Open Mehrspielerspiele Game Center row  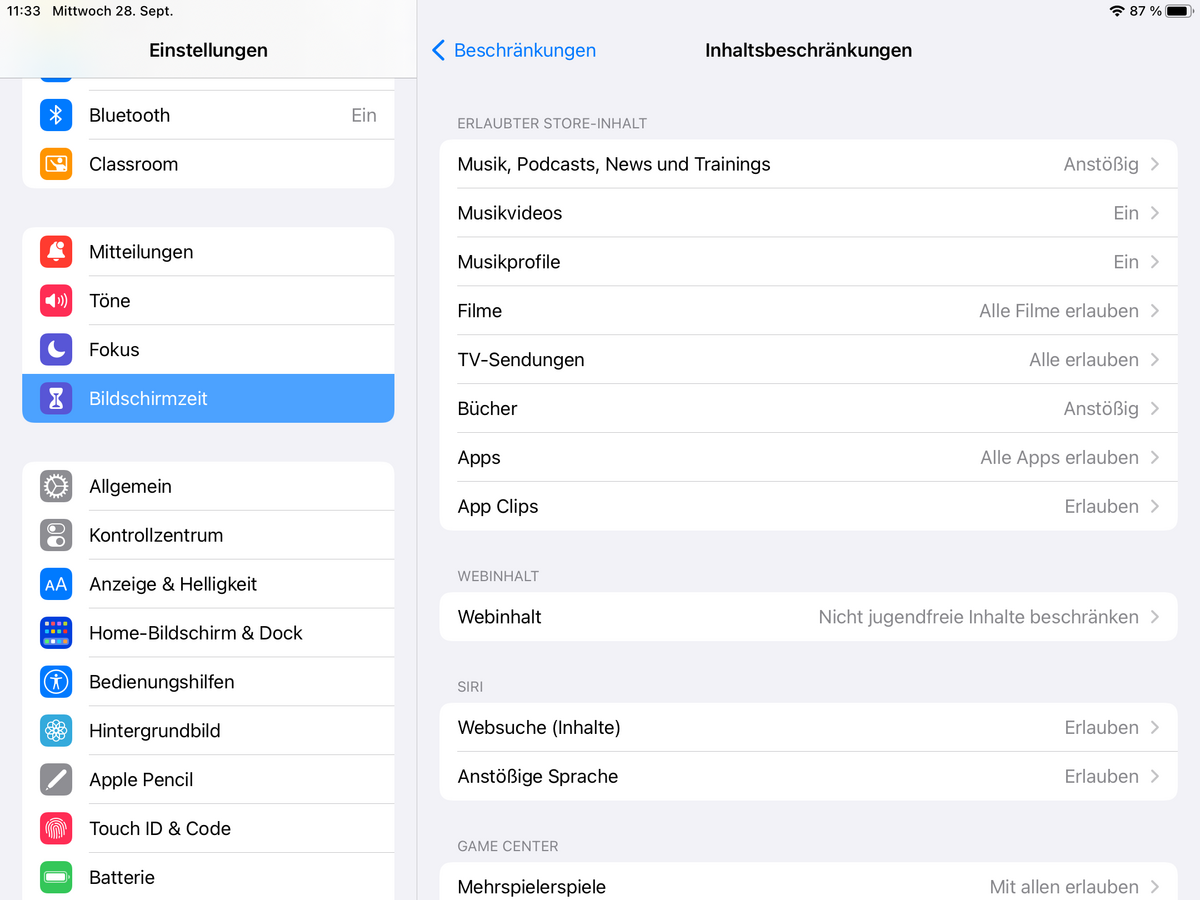tap(808, 886)
